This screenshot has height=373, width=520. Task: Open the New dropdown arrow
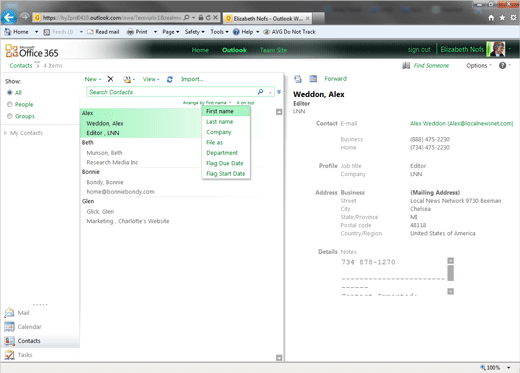(x=100, y=79)
